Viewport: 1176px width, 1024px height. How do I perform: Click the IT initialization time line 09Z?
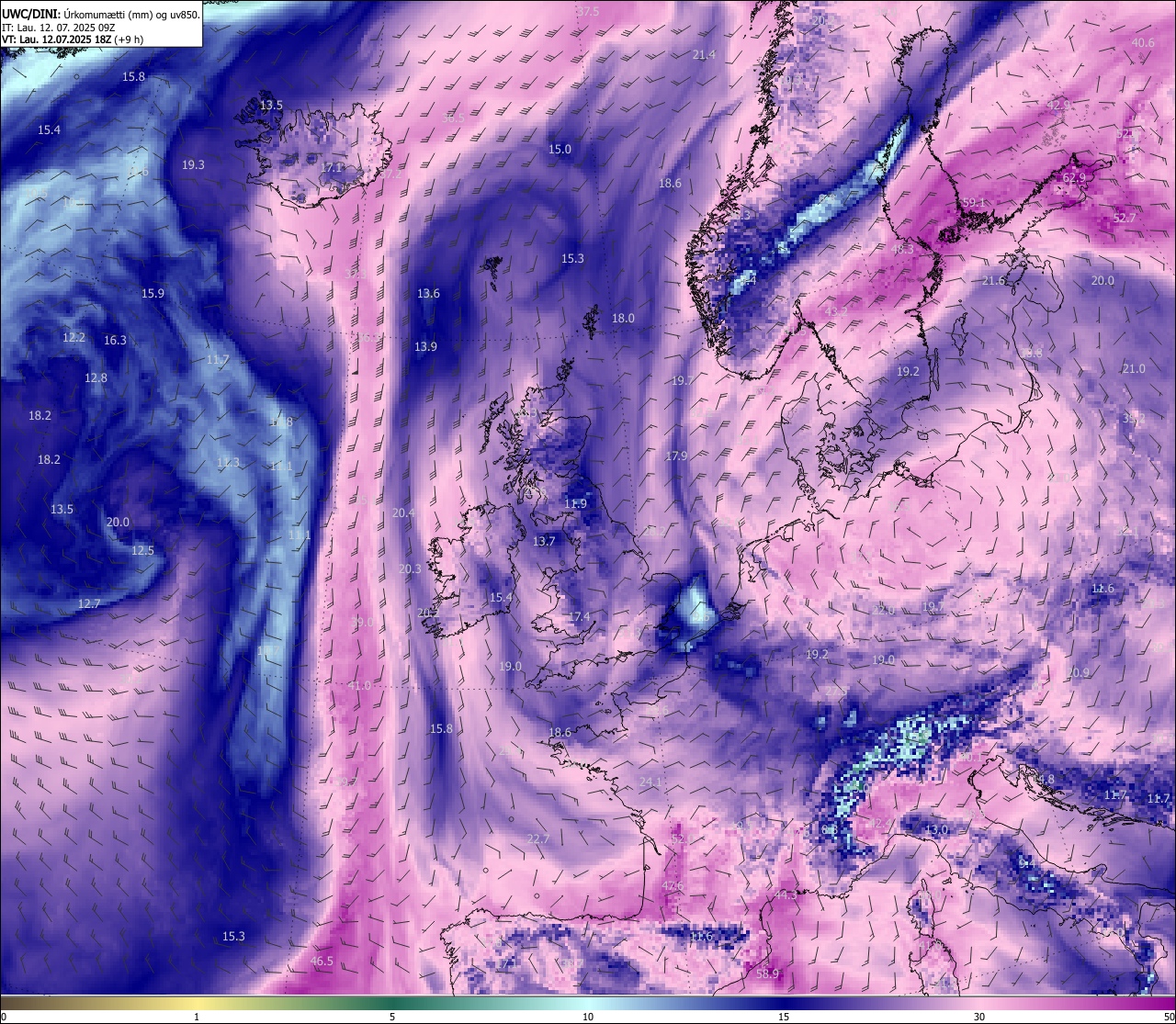[x=59, y=28]
